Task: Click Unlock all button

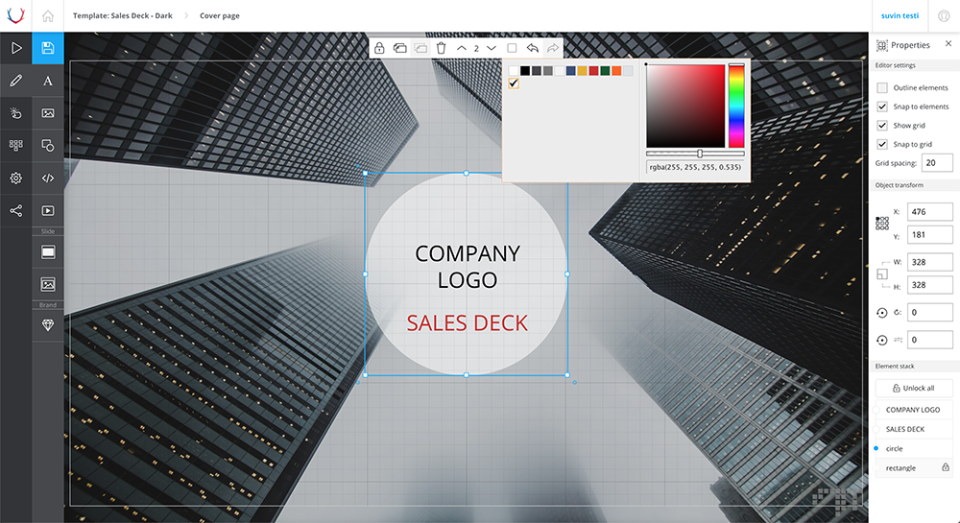Action: pos(913,388)
